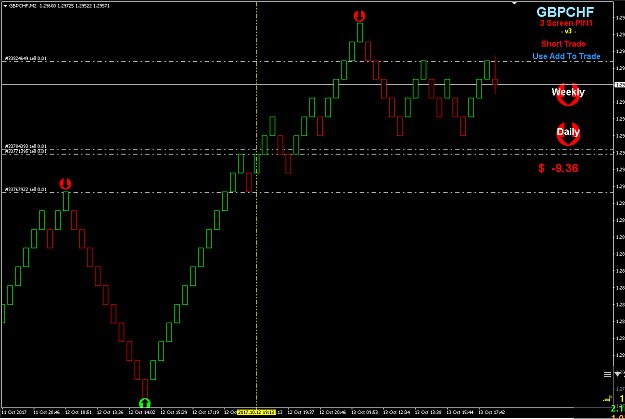
Task: Open the chart symbol dropdown triangle at top-left
Action: click(x=5, y=6)
